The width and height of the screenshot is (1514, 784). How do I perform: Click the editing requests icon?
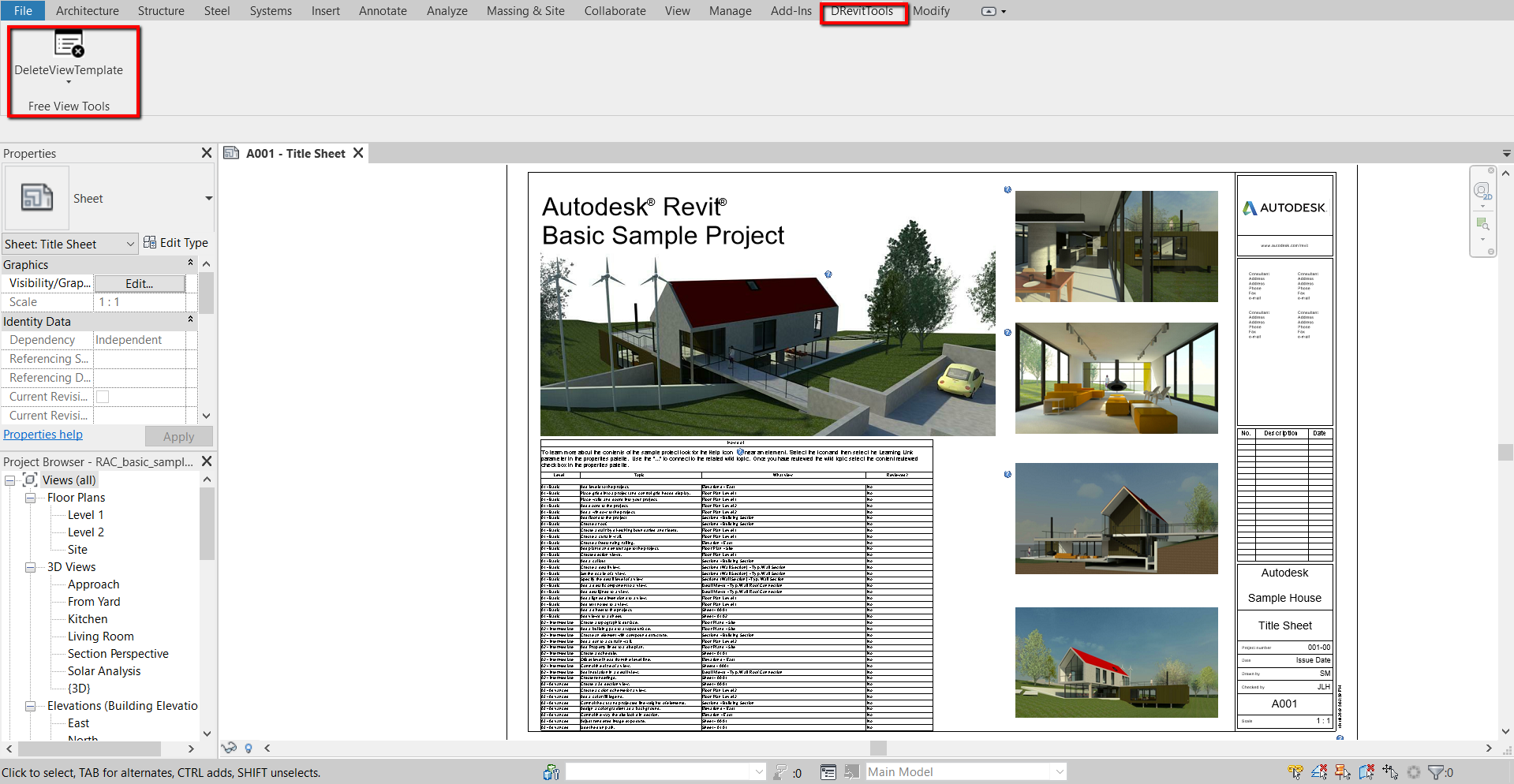point(780,772)
